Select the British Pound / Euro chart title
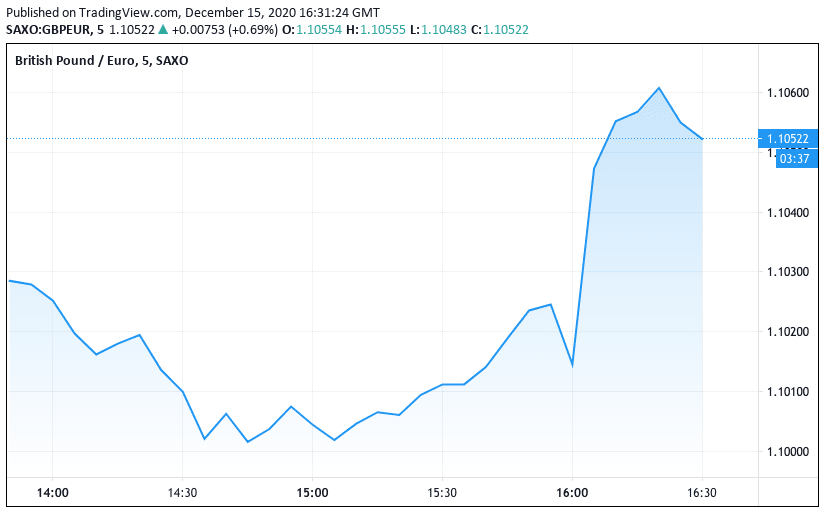The image size is (825, 513). point(101,61)
